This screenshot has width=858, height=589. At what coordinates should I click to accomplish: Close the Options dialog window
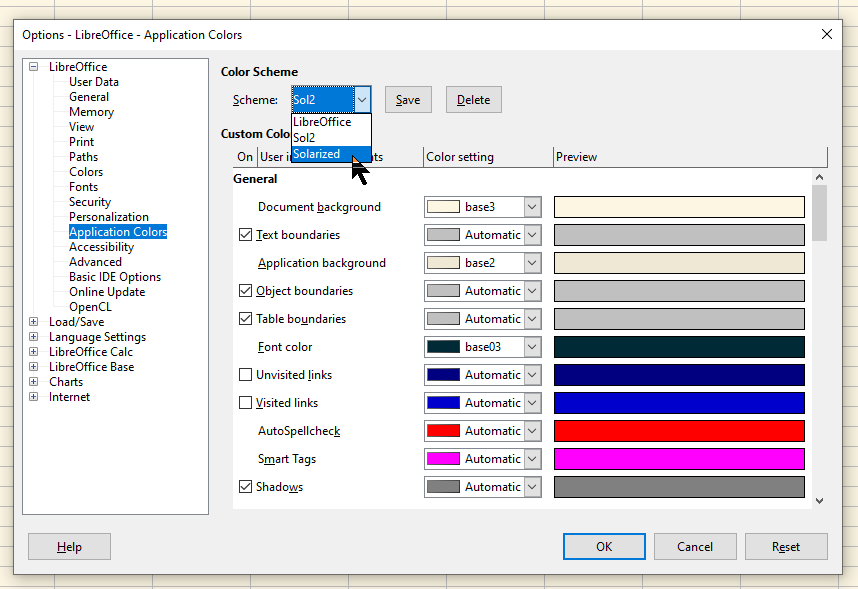point(827,34)
